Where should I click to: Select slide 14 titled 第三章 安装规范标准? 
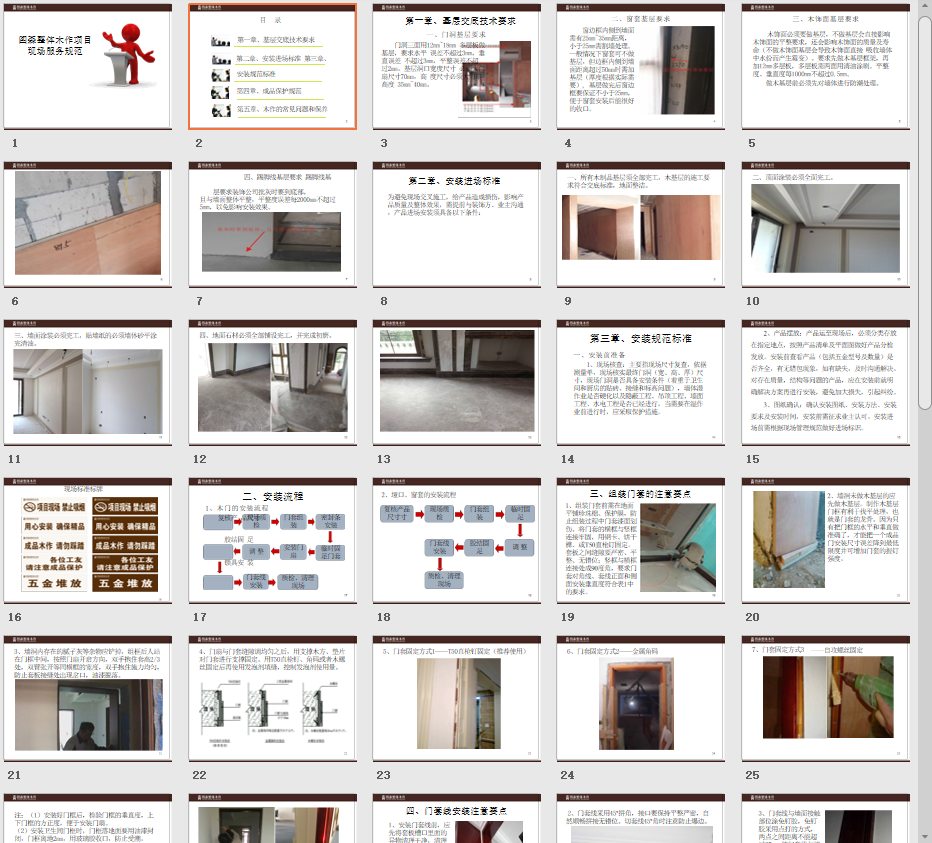[640, 382]
